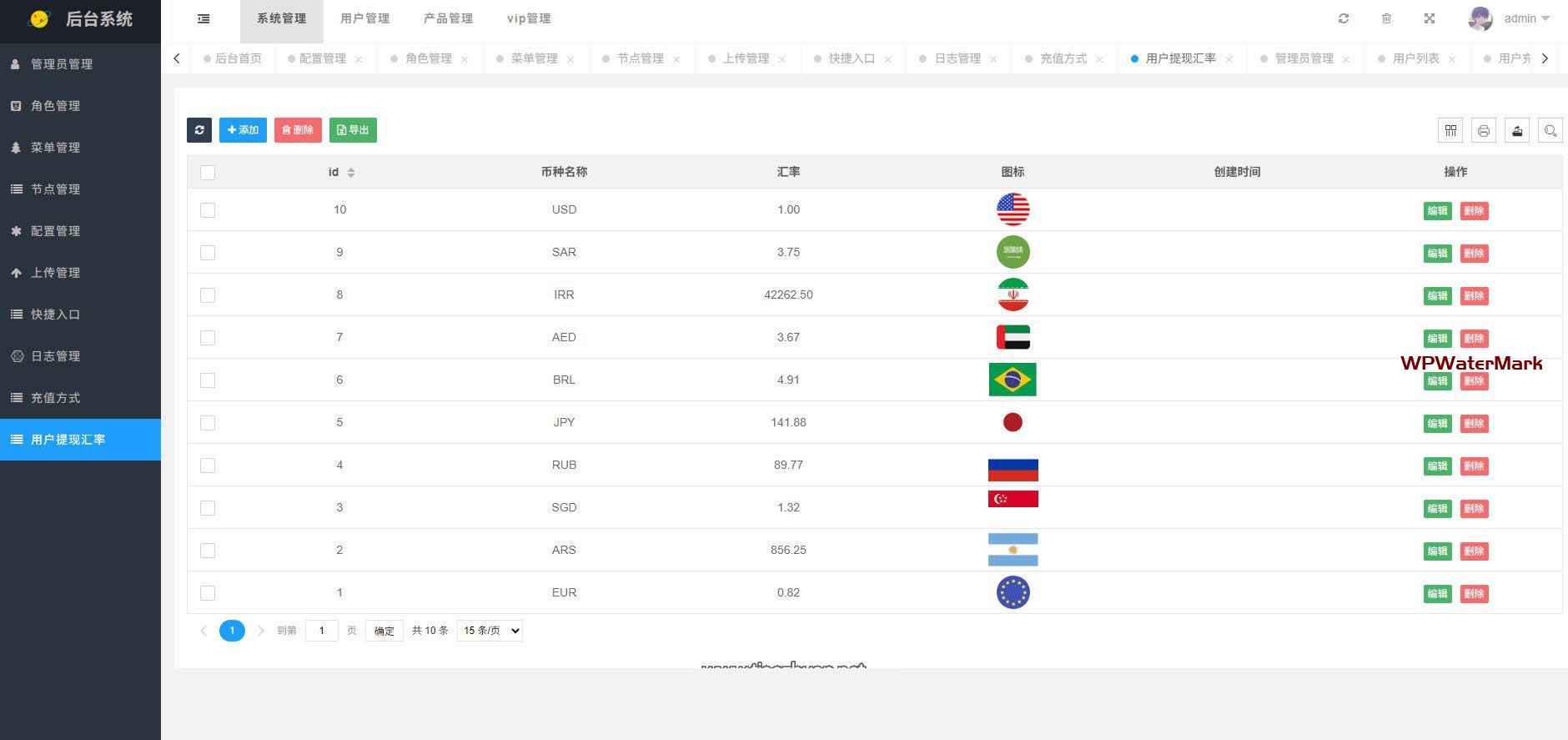The width and height of the screenshot is (1568, 740).
Task: Toggle the sidebar collapse hamburger icon
Action: click(x=204, y=19)
